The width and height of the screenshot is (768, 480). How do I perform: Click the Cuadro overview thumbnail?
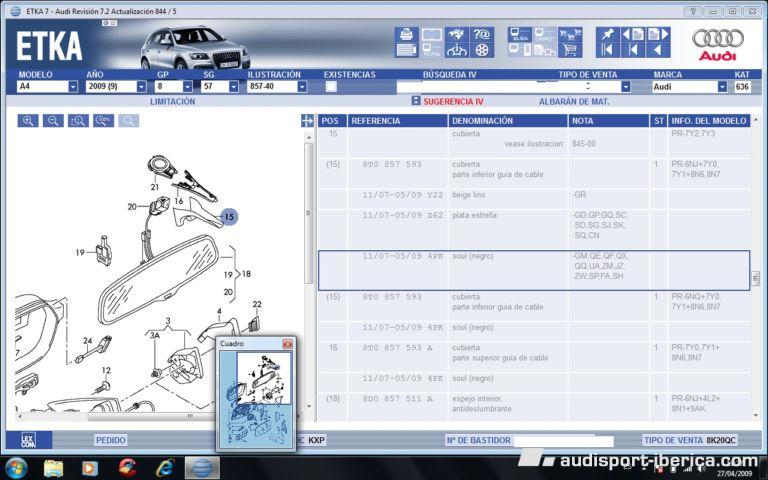pyautogui.click(x=256, y=399)
